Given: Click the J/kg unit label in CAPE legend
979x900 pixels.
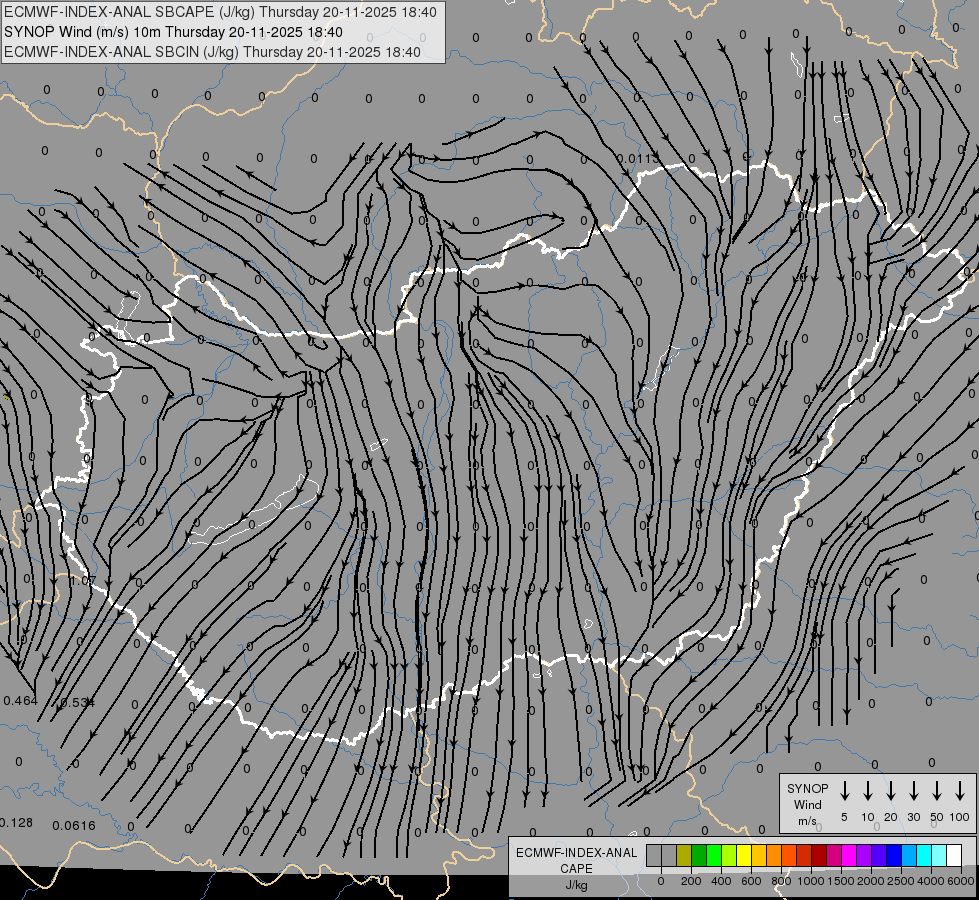Looking at the screenshot, I should click(x=576, y=885).
